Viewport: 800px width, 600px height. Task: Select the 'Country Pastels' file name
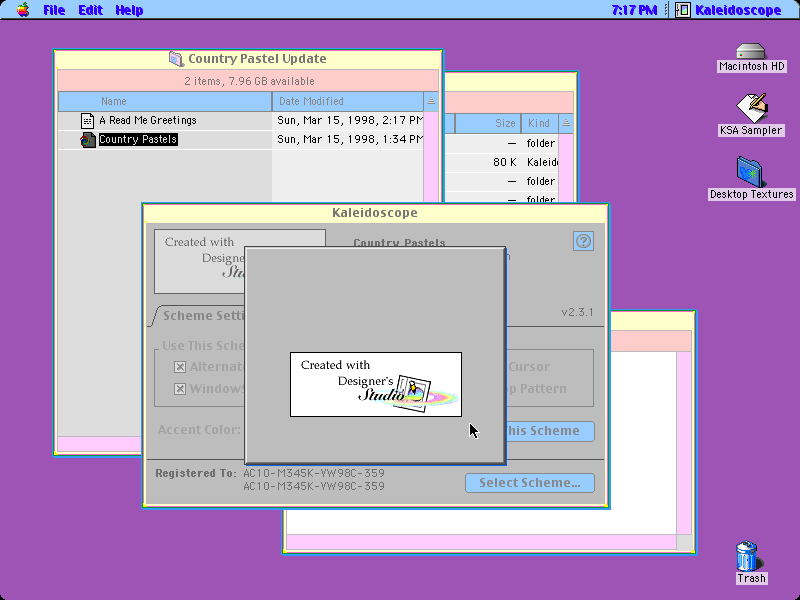point(138,139)
